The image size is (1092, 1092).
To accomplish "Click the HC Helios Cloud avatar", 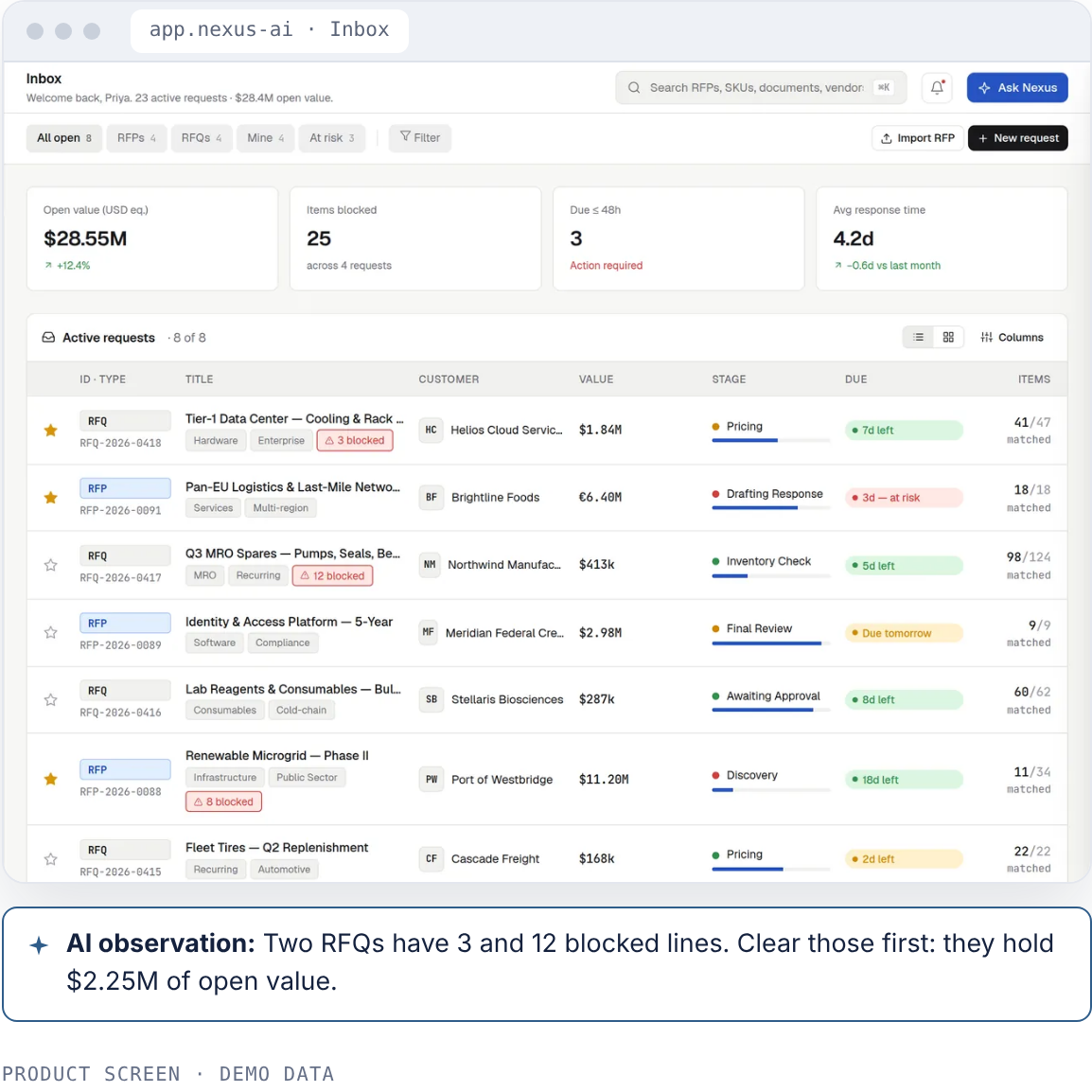I will (x=432, y=430).
